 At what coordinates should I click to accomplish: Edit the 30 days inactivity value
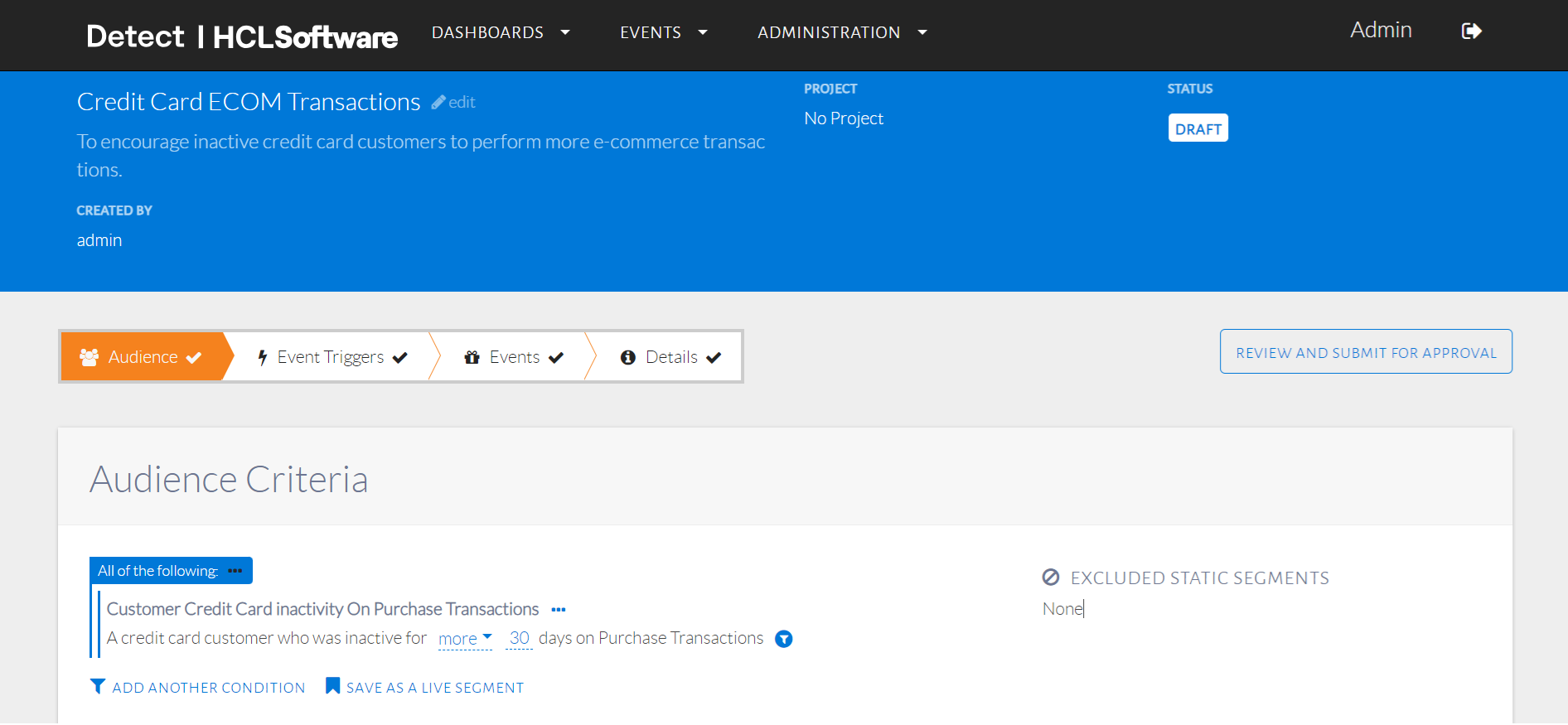[520, 638]
